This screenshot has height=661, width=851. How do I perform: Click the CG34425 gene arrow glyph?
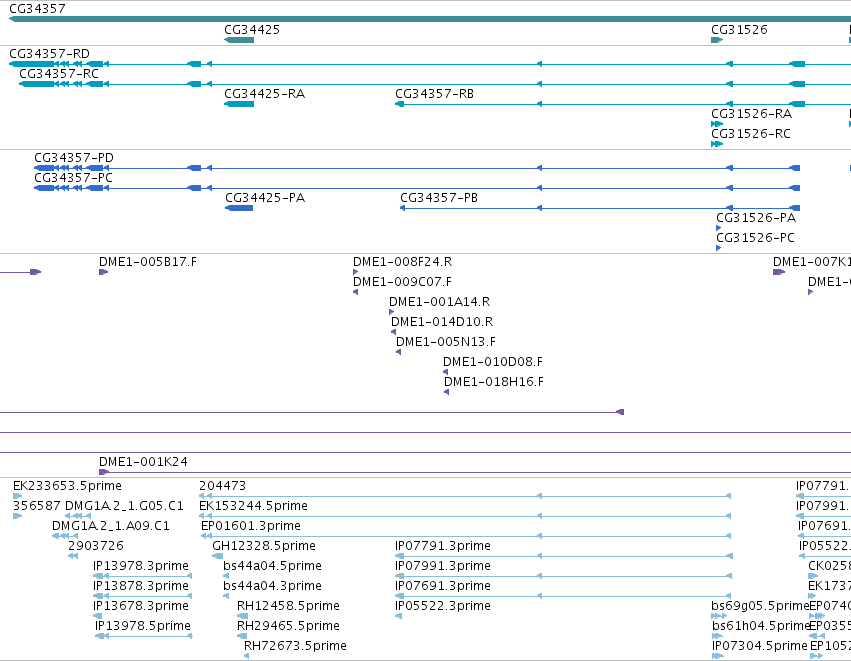pos(239,40)
